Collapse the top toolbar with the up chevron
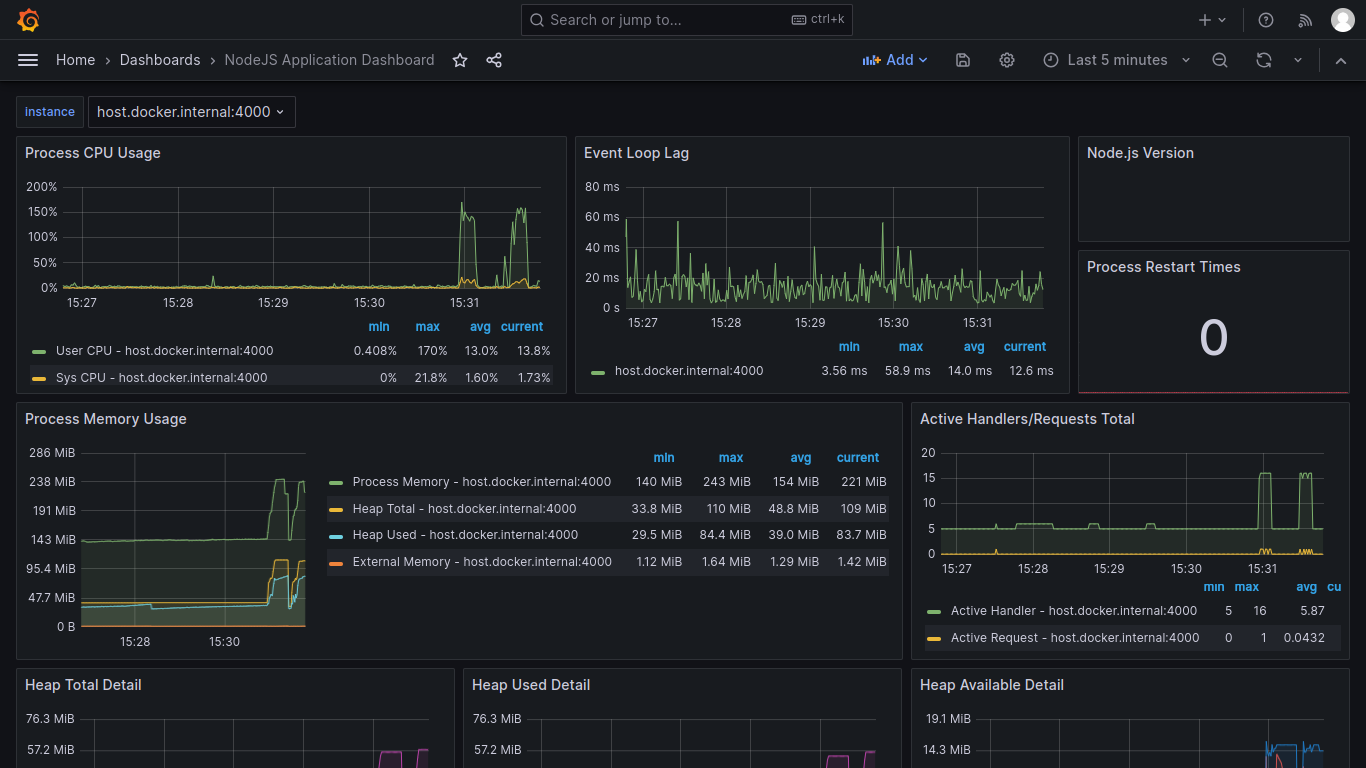The height and width of the screenshot is (768, 1366). (1341, 60)
